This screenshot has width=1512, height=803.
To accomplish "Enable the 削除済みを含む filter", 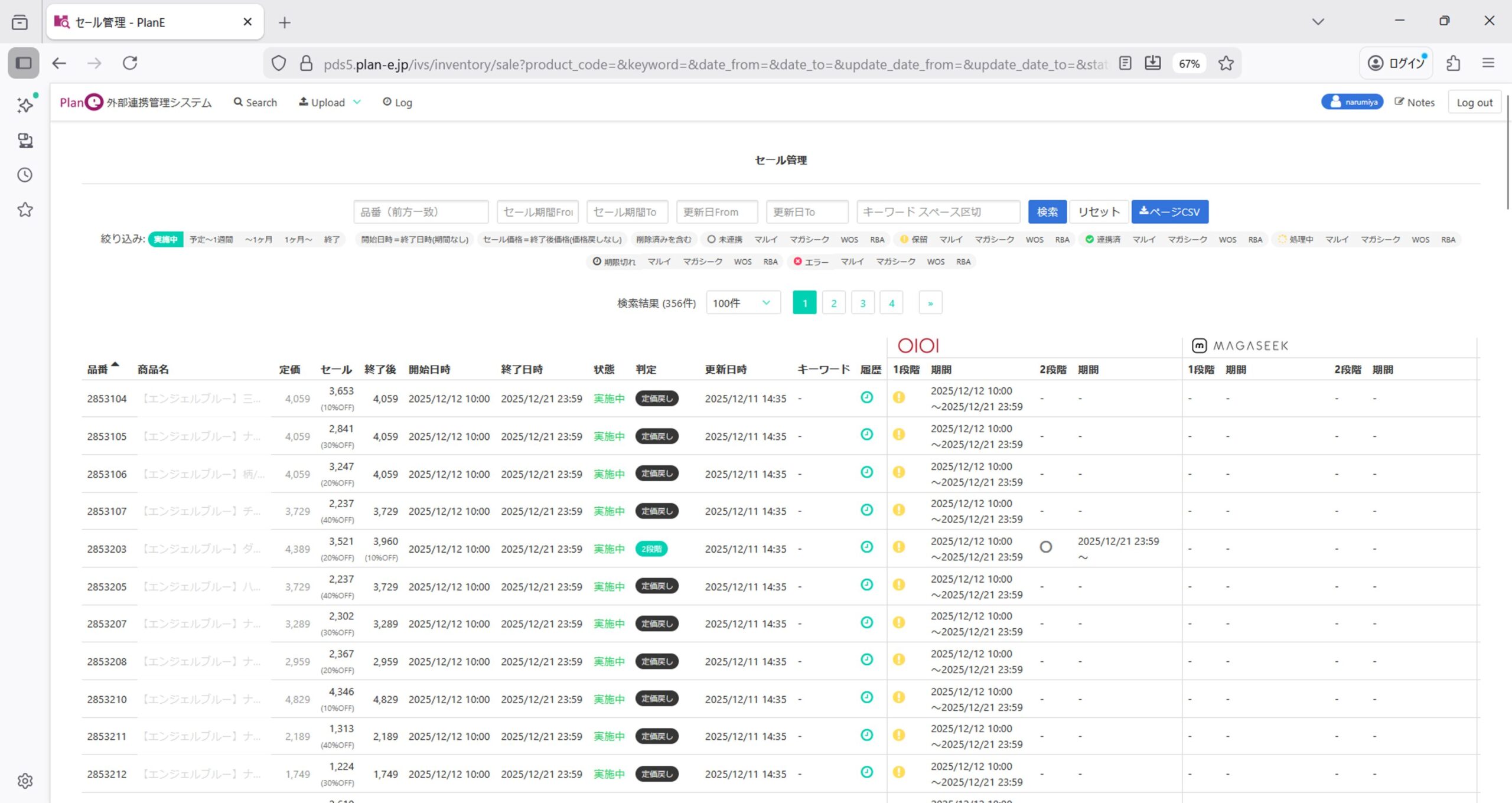I will pyautogui.click(x=663, y=239).
